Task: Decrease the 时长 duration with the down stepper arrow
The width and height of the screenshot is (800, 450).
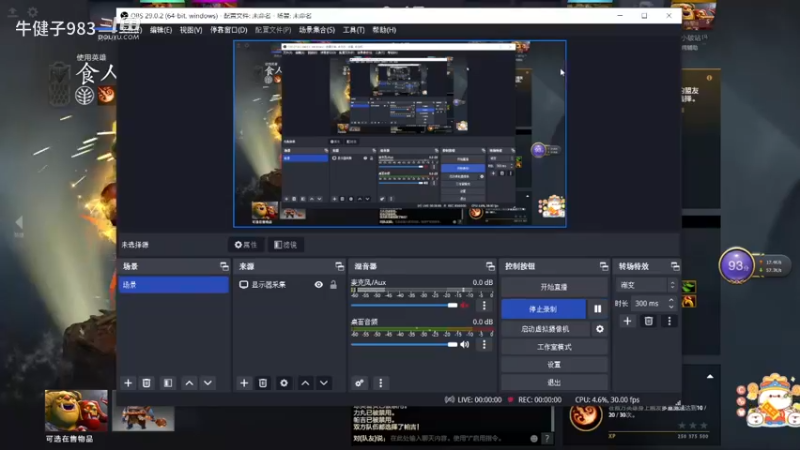Action: pos(671,307)
